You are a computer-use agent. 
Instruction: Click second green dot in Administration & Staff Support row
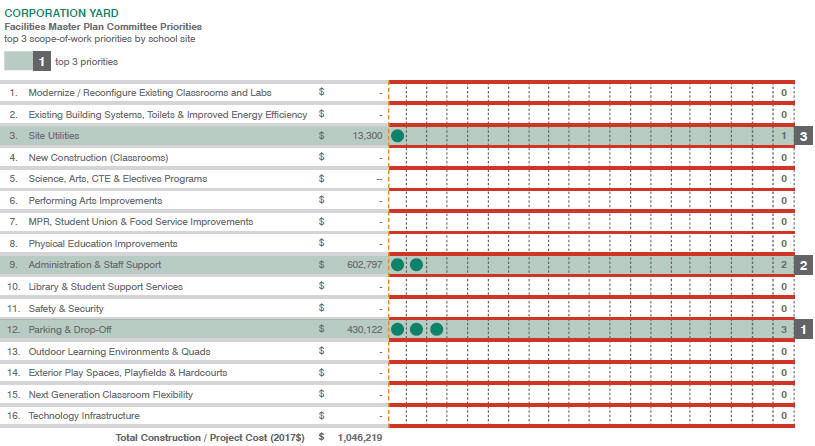coord(417,265)
